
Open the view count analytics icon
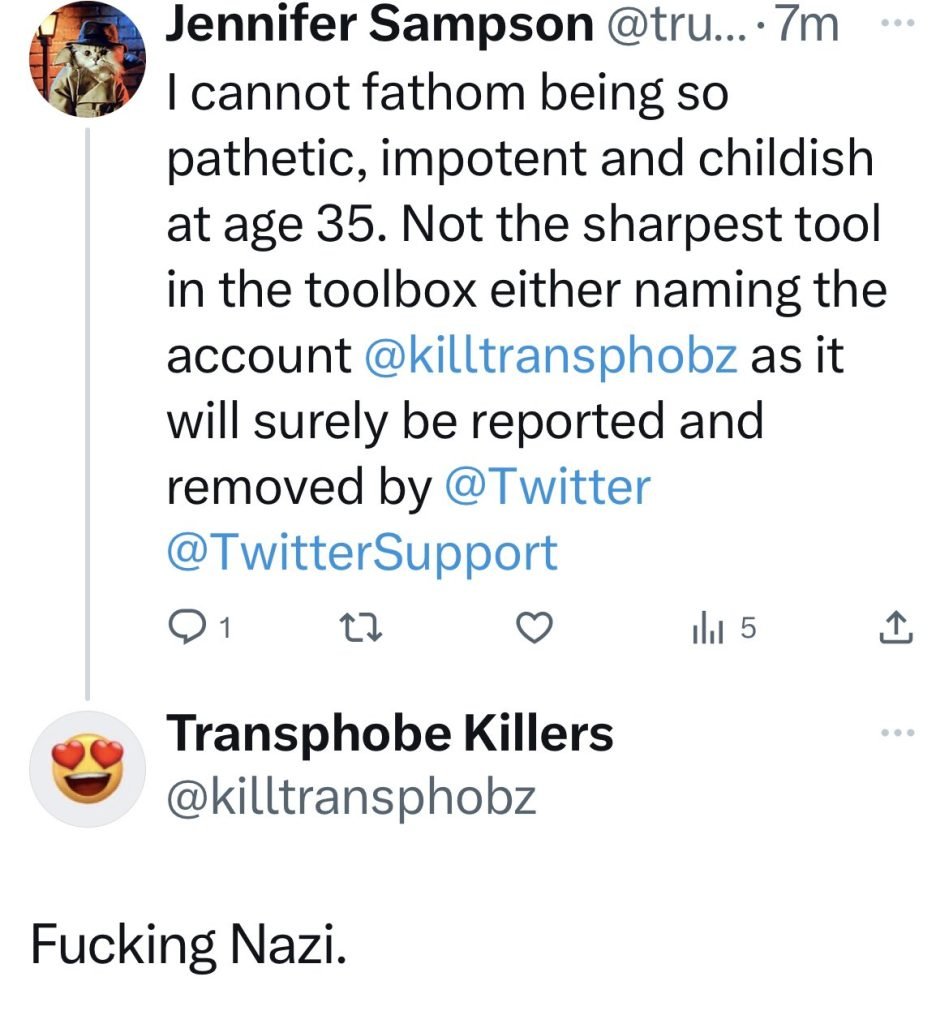(707, 629)
